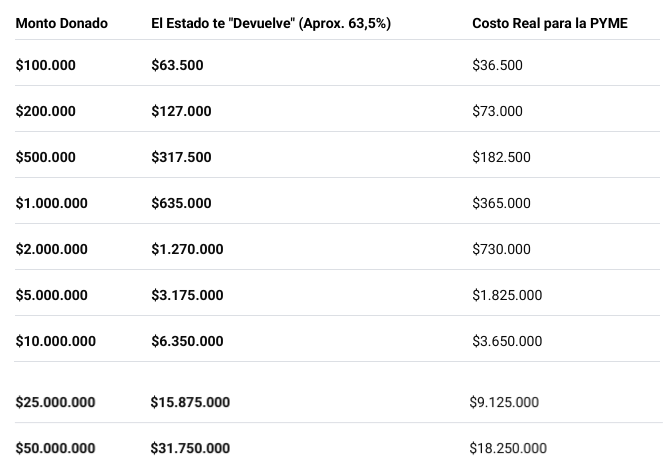Select the $1.270.000 refund cell
Screen dimensions: 671x467
[x=187, y=249]
